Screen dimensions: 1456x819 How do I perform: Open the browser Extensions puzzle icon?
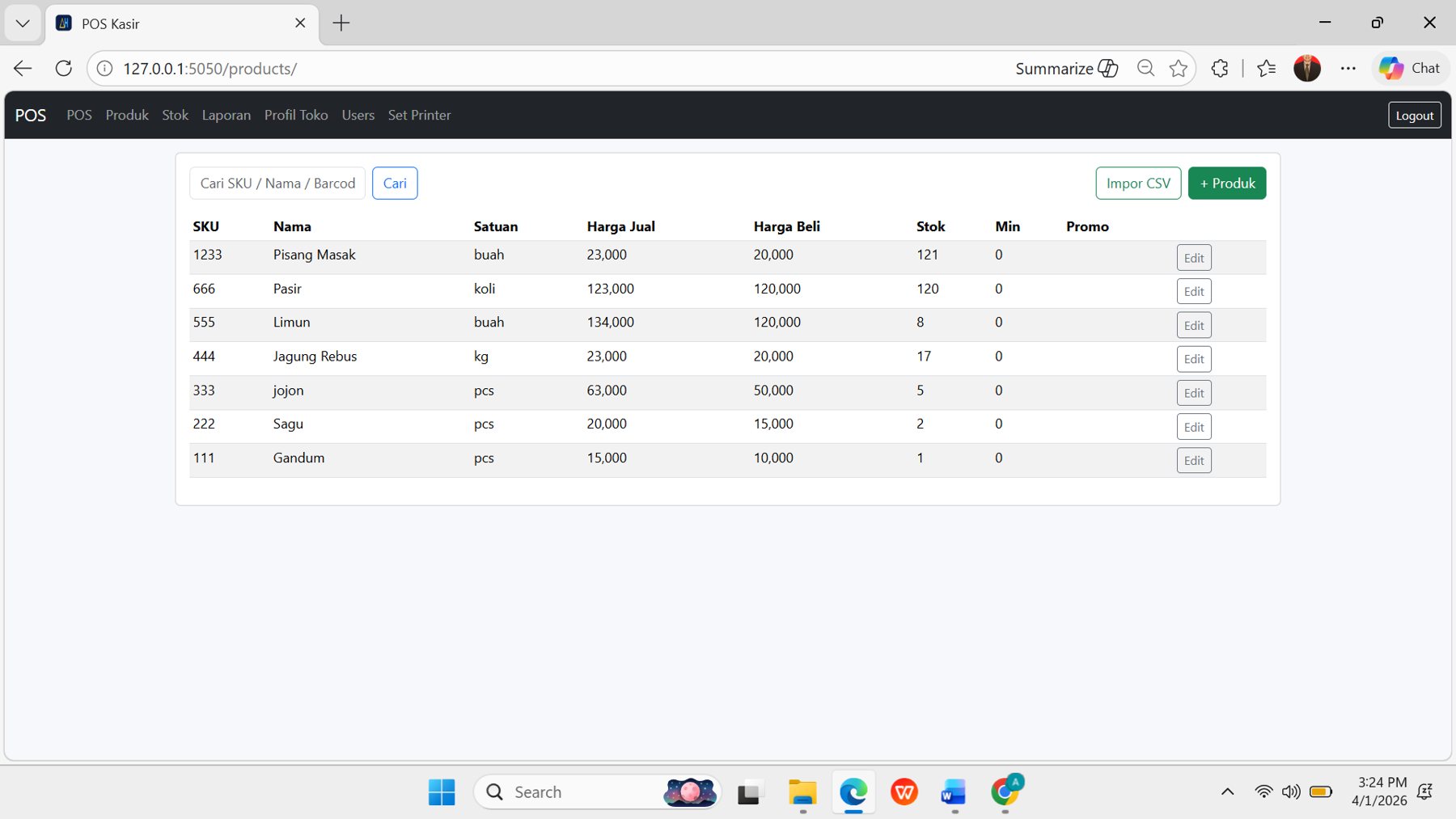(1219, 68)
